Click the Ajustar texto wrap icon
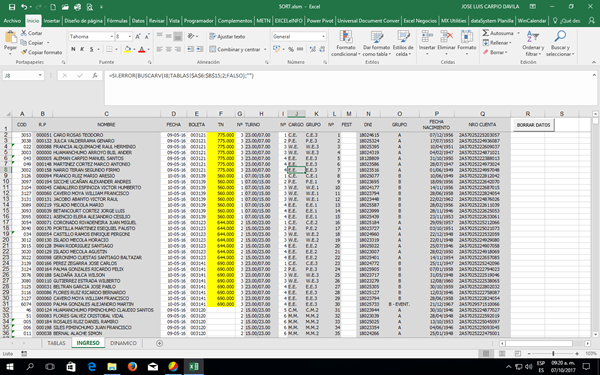 click(x=212, y=36)
